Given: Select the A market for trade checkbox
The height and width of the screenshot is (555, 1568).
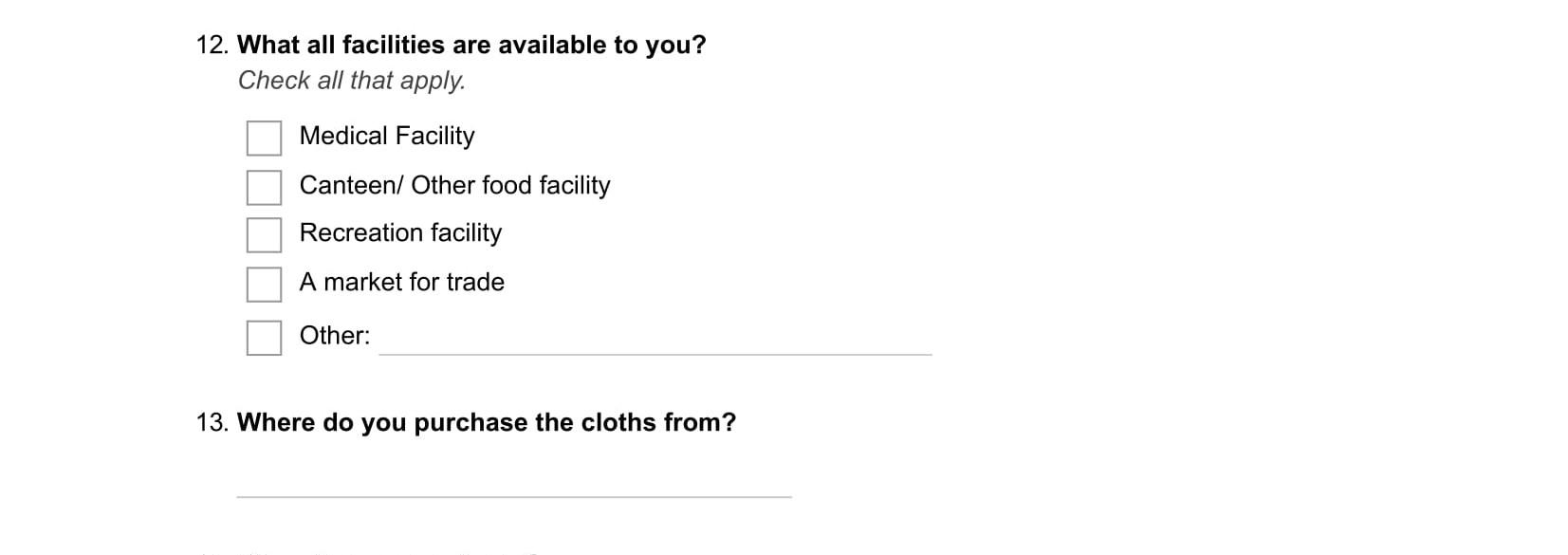Looking at the screenshot, I should [264, 284].
